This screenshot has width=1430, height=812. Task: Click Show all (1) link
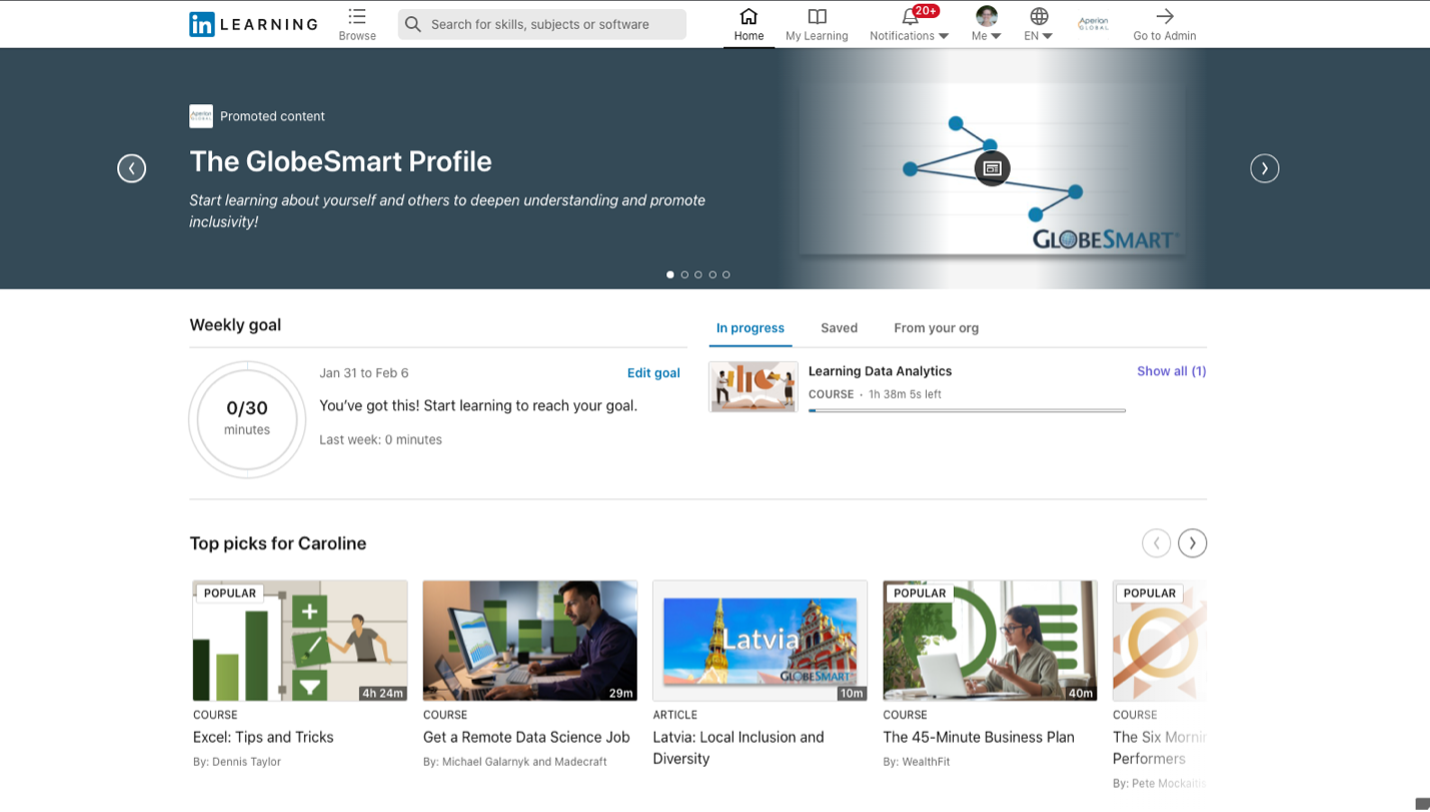click(1171, 371)
